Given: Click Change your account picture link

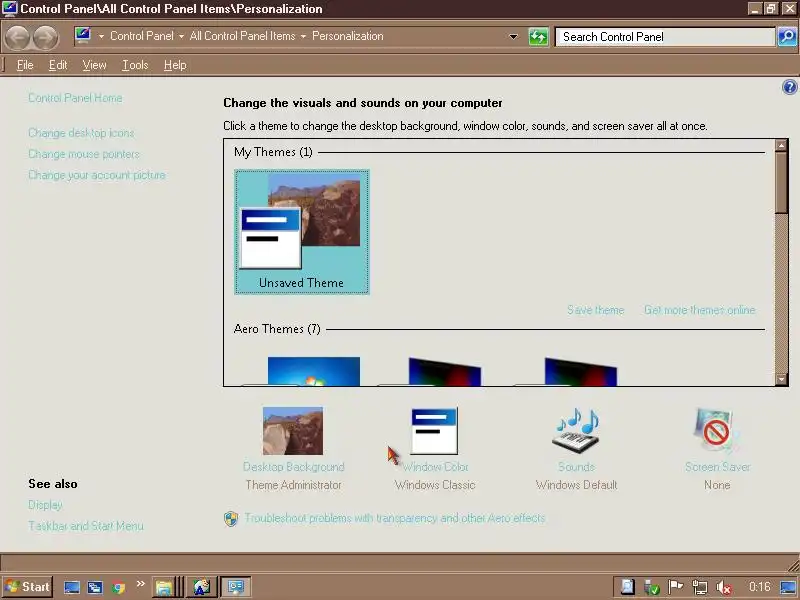Looking at the screenshot, I should tap(97, 175).
